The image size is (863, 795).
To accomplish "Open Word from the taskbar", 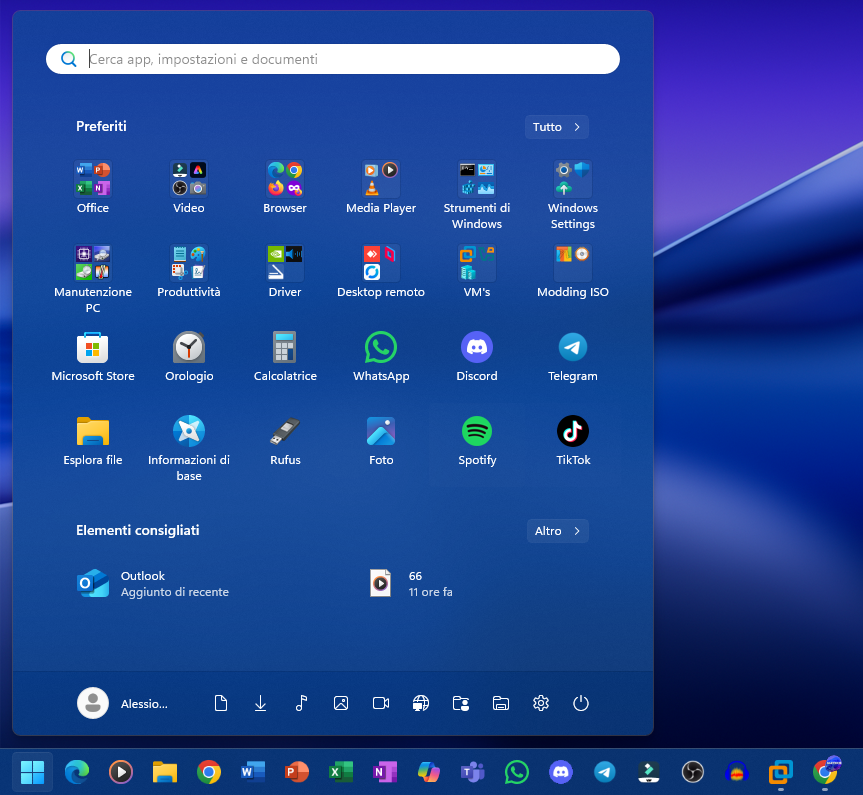I will [253, 772].
